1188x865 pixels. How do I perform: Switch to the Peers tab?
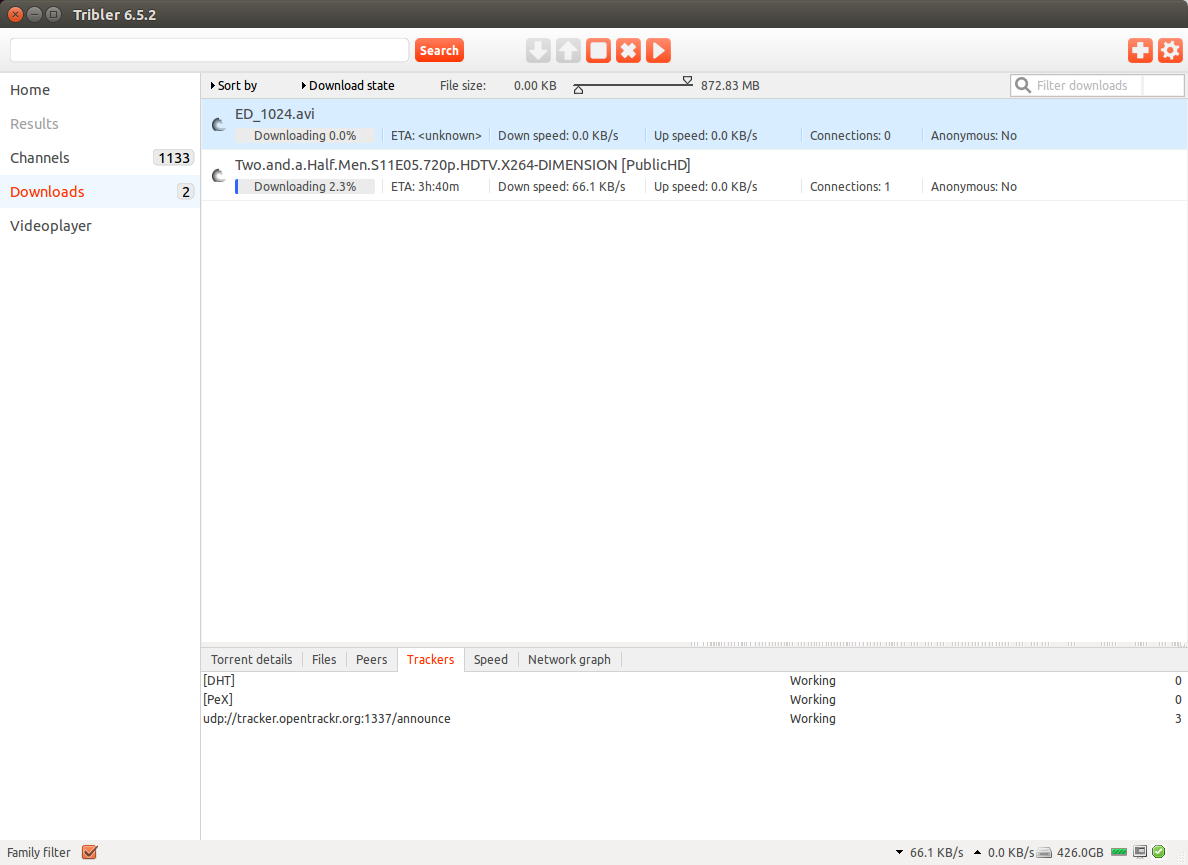point(371,660)
